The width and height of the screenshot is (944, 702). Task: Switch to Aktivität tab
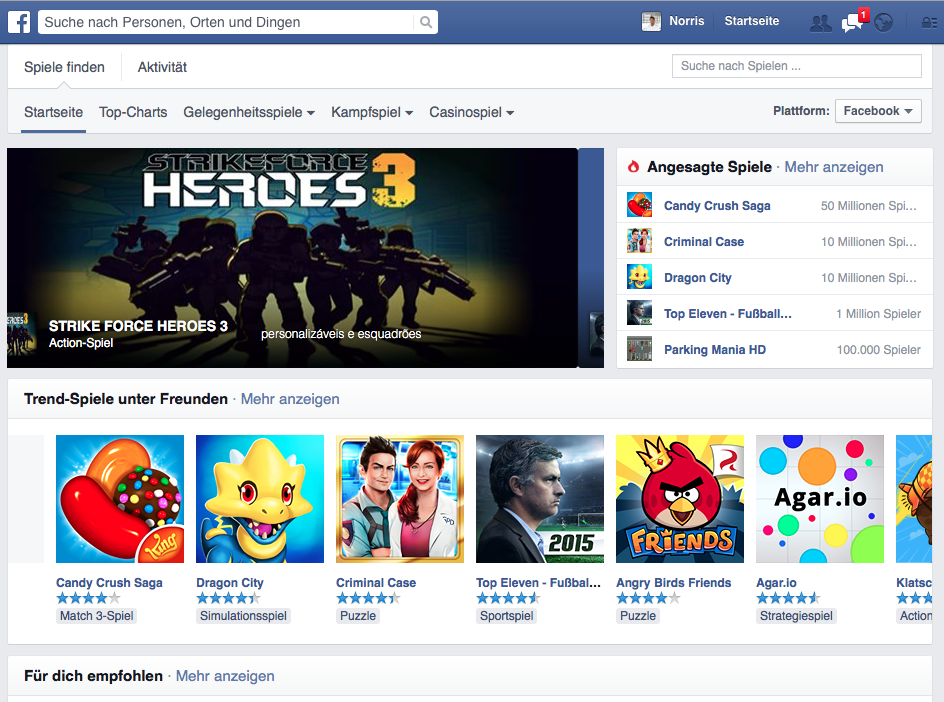162,67
